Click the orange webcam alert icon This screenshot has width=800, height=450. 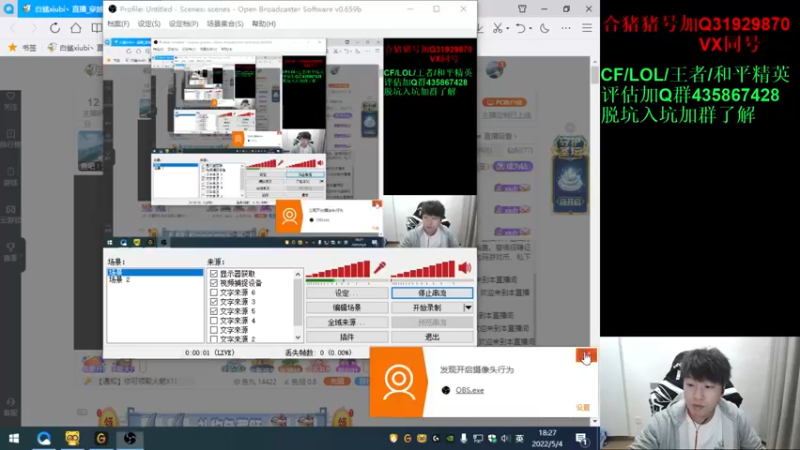pyautogui.click(x=398, y=382)
